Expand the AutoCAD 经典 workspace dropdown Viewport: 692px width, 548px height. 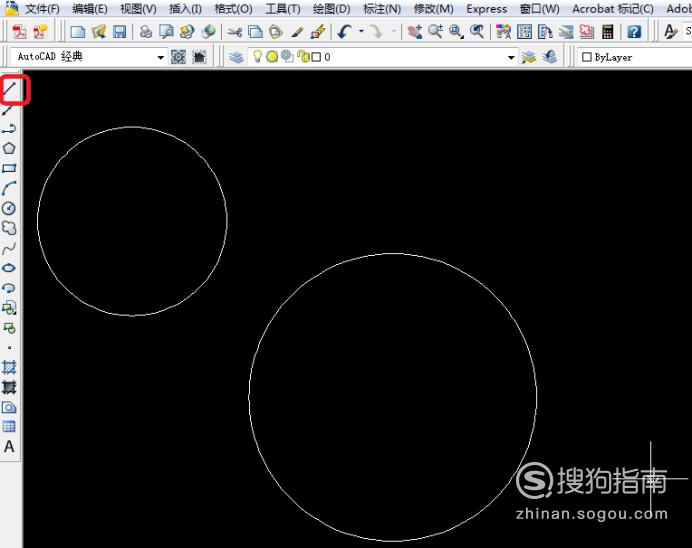pos(160,57)
